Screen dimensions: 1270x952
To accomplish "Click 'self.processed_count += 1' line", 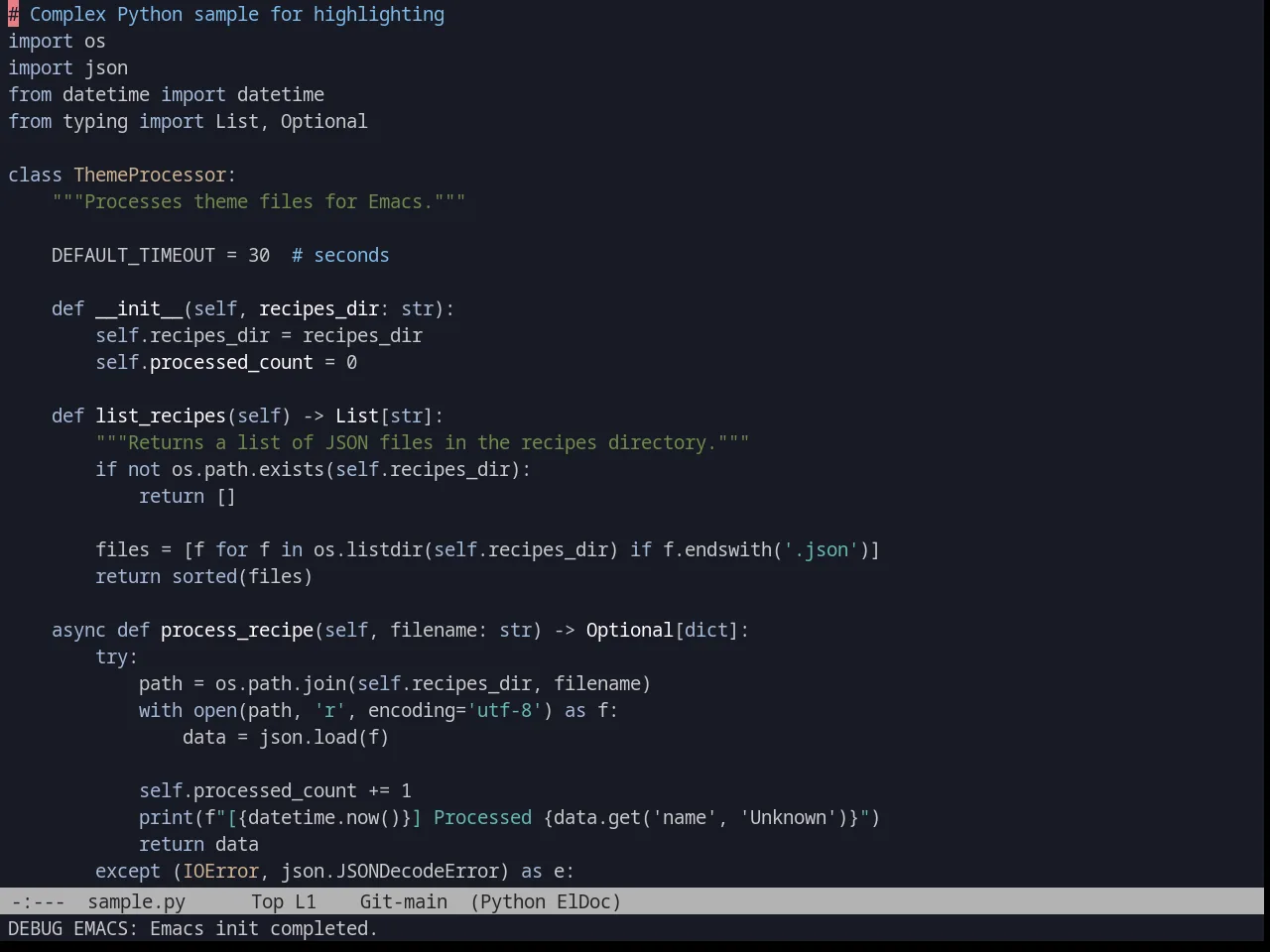I will (275, 790).
